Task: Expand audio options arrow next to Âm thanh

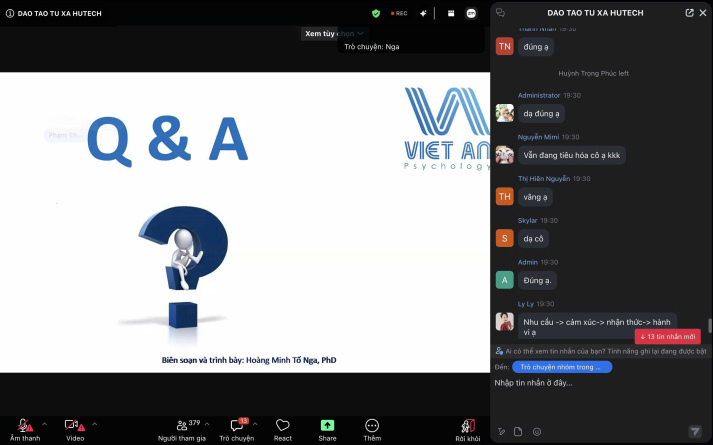Action: (45, 424)
